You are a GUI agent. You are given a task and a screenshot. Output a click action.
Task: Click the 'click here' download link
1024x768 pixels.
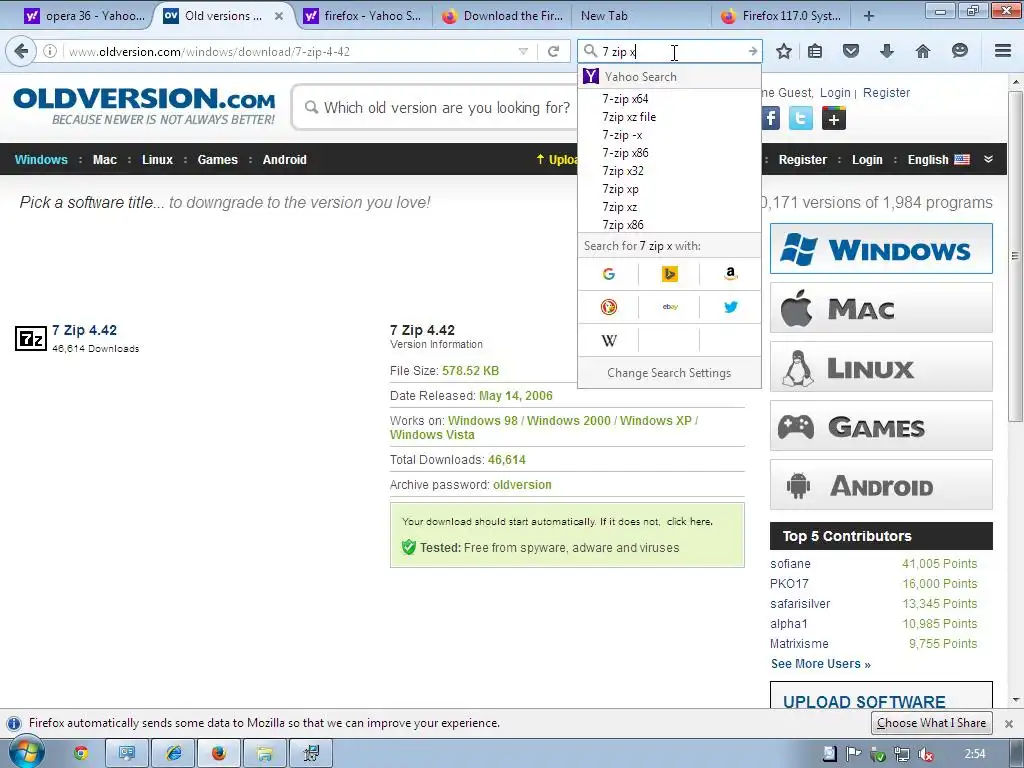click(x=689, y=522)
